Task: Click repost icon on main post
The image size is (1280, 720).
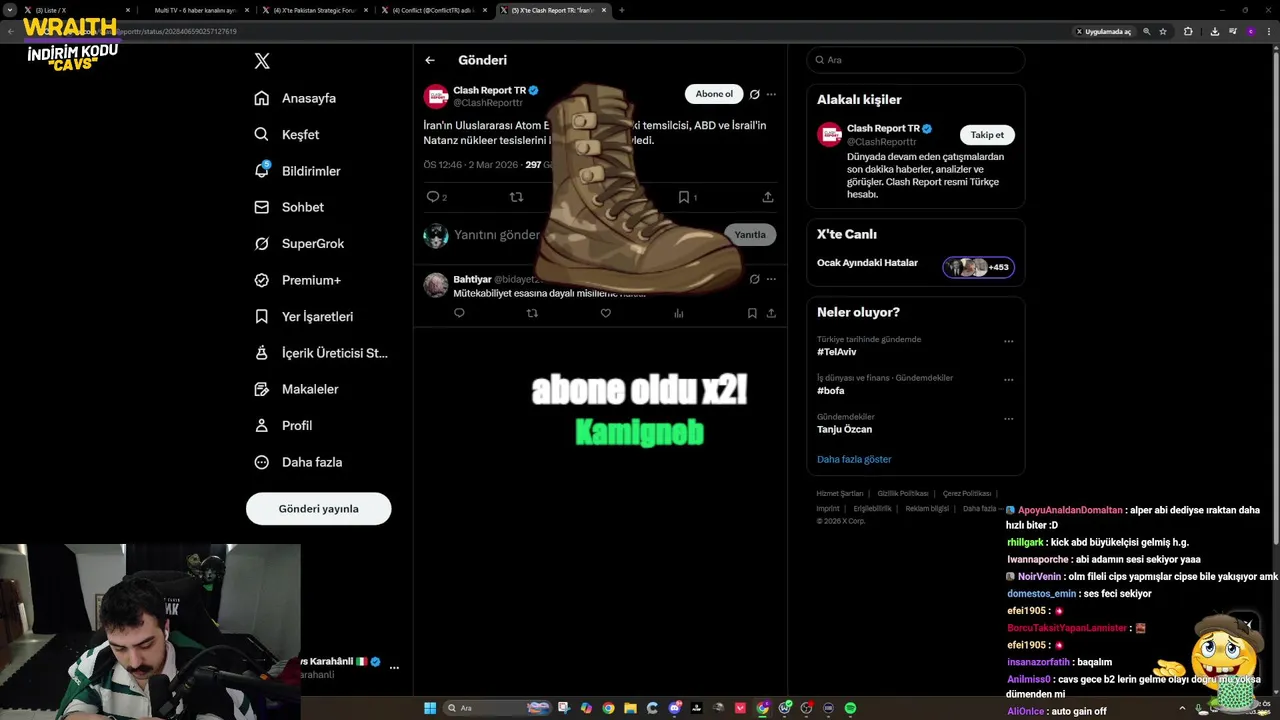Action: [x=516, y=197]
